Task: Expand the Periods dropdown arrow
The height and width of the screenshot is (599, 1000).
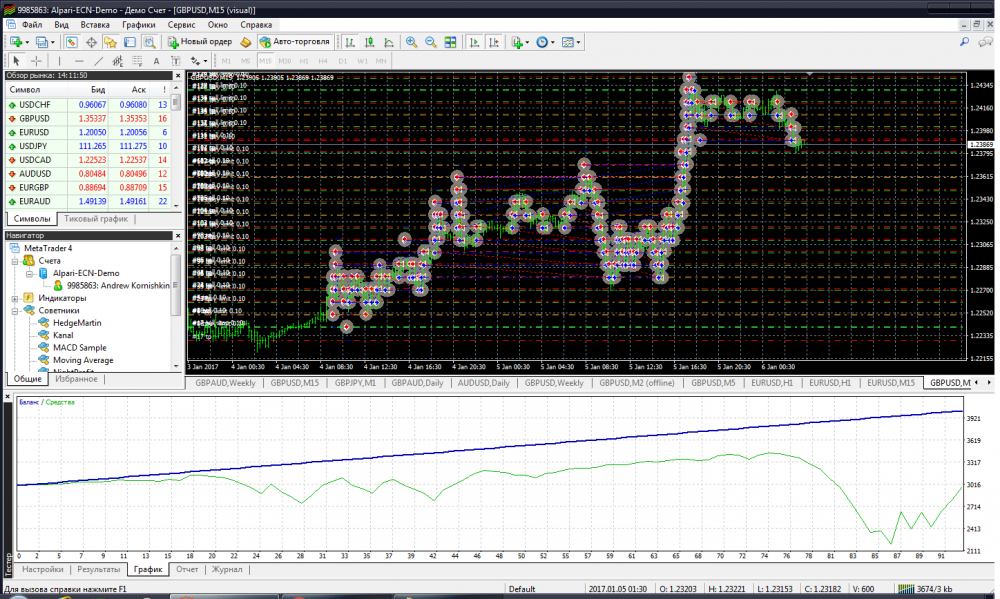Action: coord(552,43)
